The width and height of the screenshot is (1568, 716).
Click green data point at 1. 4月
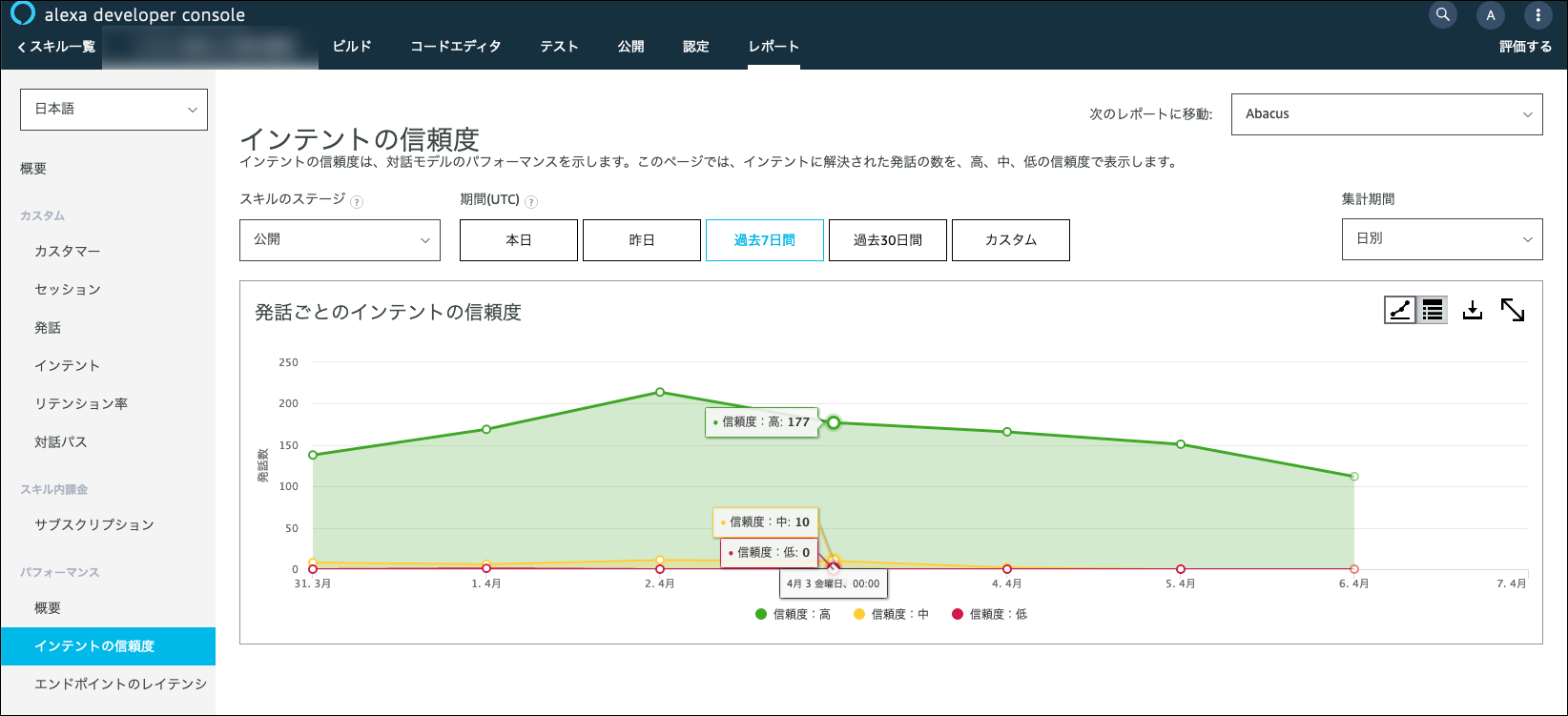coord(486,429)
